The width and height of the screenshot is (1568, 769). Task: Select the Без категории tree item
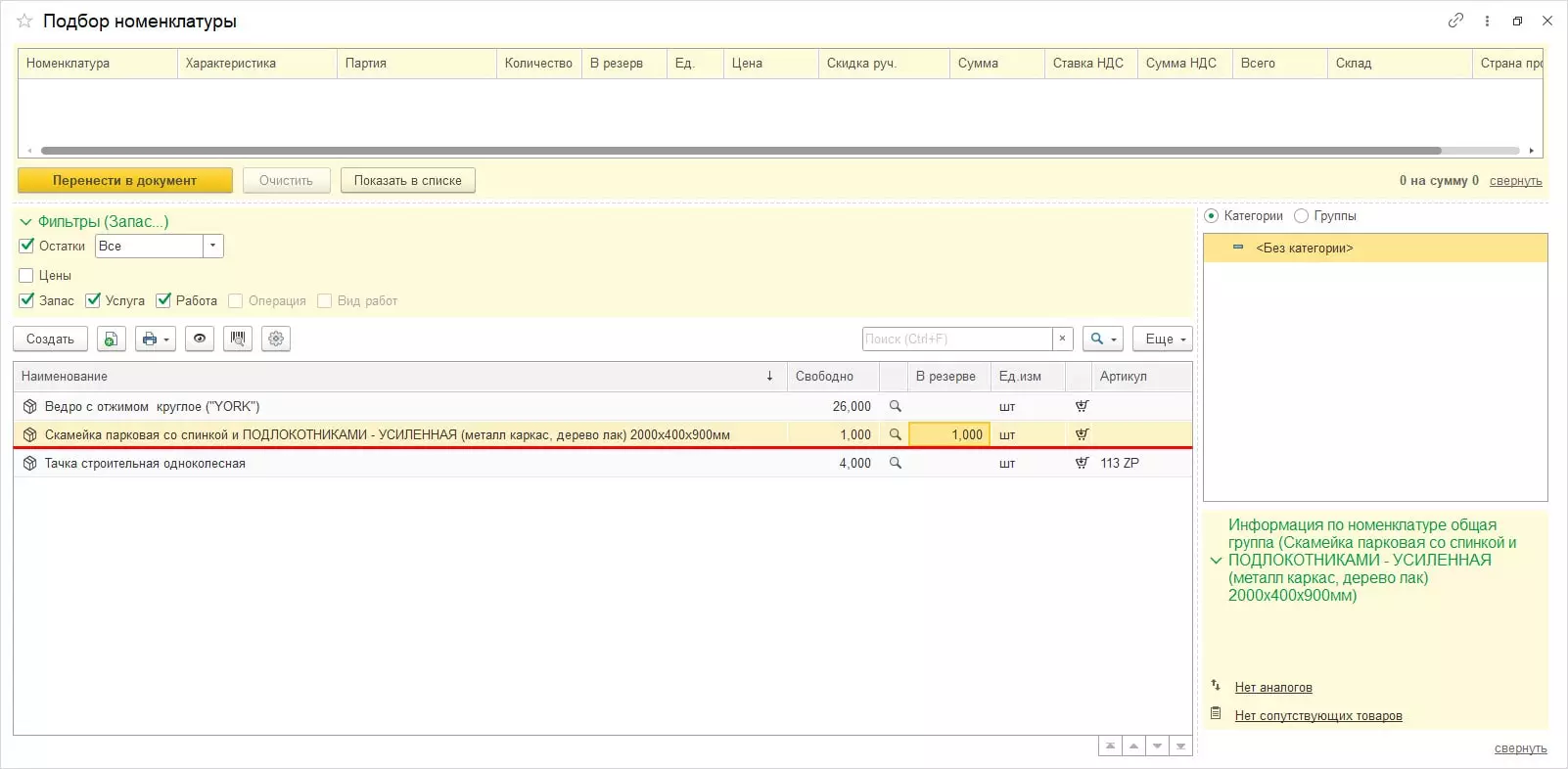[x=1375, y=248]
